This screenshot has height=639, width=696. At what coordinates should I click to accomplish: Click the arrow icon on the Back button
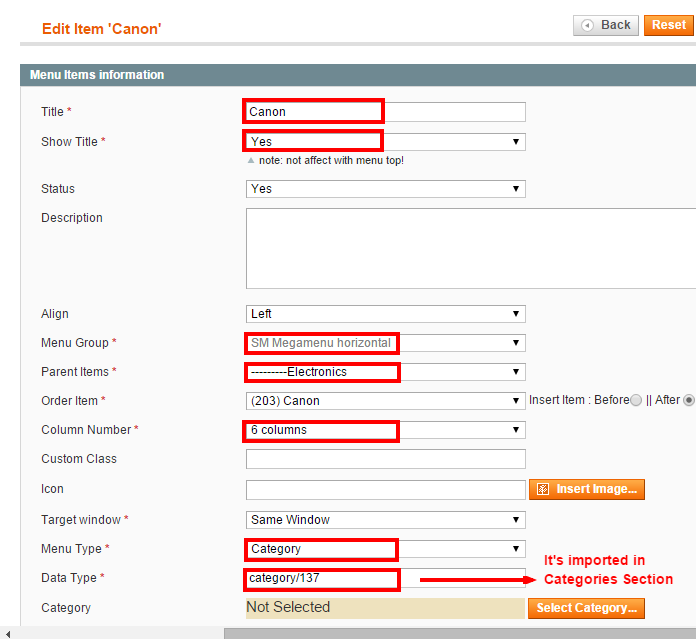587,26
